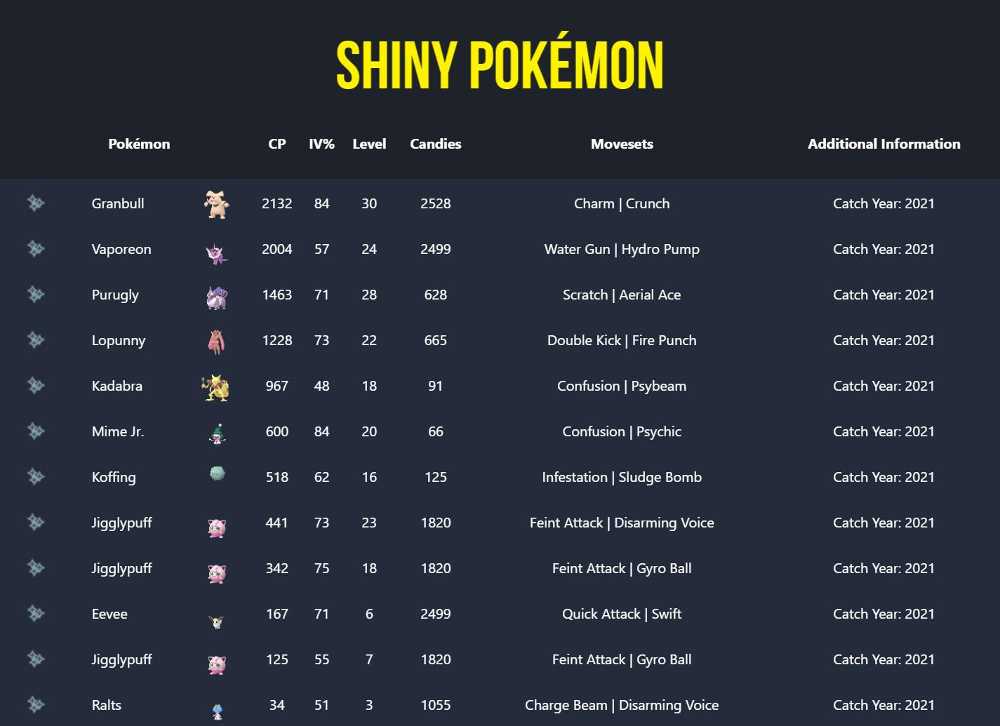Click the yellow Kadabra sprite
Screen dimensions: 1000x726
pos(216,388)
